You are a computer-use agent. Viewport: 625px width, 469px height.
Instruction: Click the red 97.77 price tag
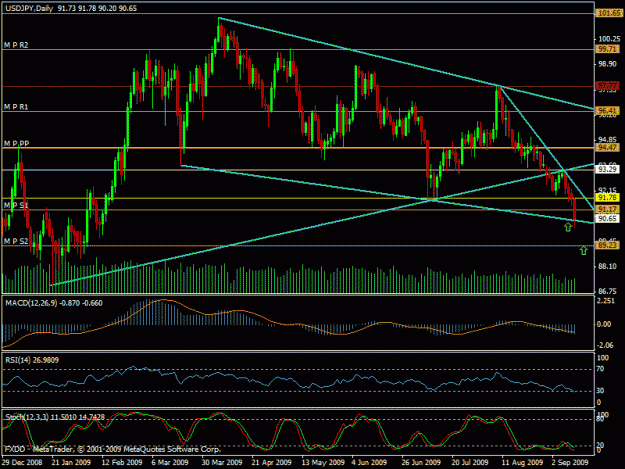607,86
